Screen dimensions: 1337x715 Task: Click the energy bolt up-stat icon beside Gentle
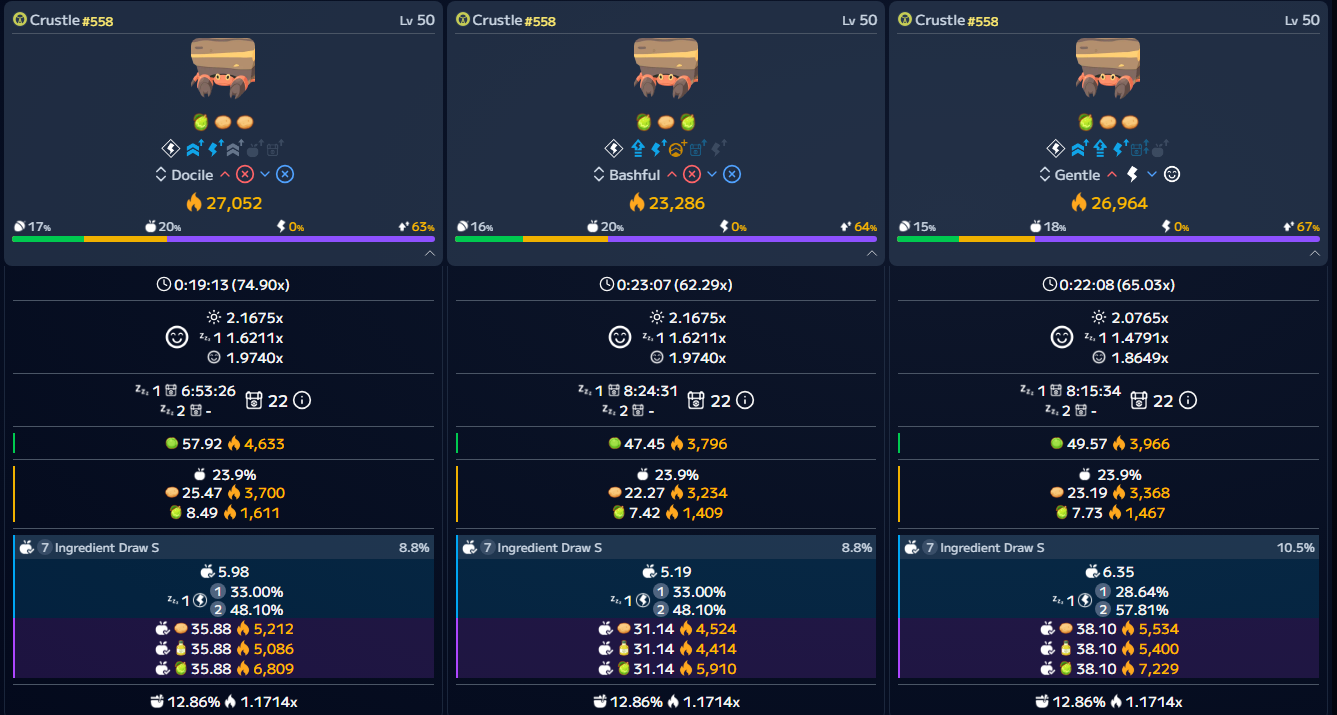[1132, 175]
